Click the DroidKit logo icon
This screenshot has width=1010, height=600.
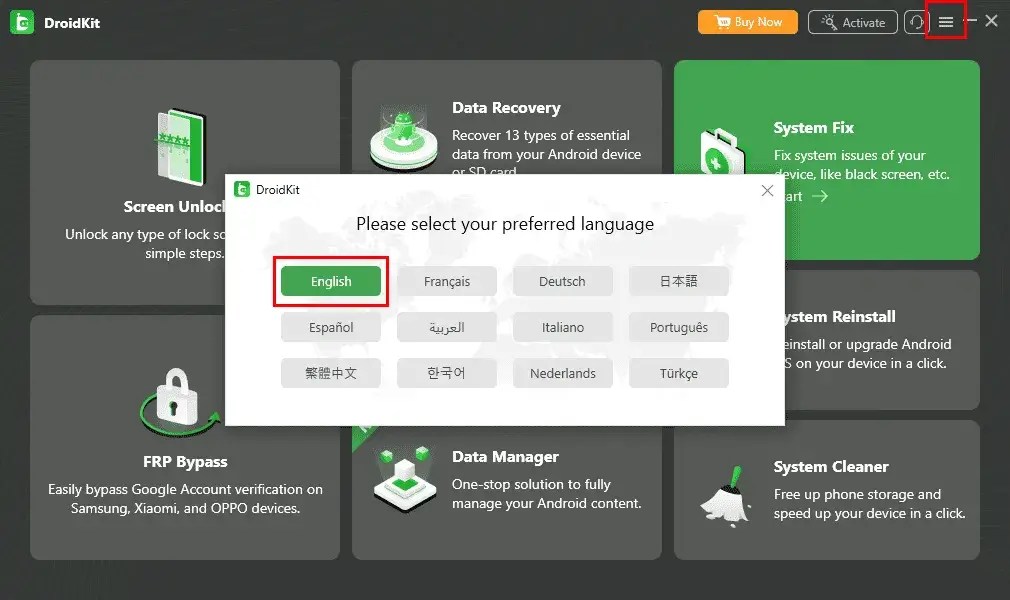pos(21,21)
